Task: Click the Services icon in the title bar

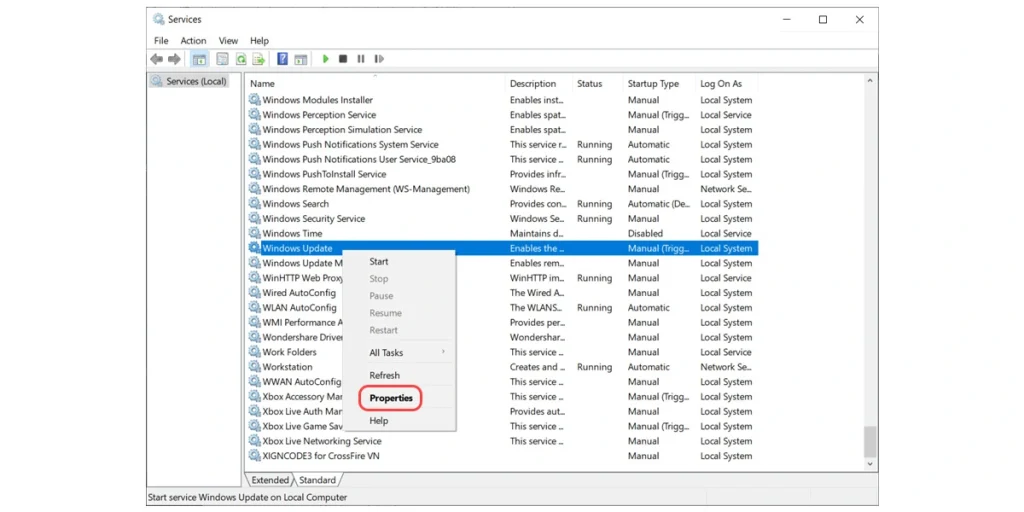Action: (x=159, y=20)
